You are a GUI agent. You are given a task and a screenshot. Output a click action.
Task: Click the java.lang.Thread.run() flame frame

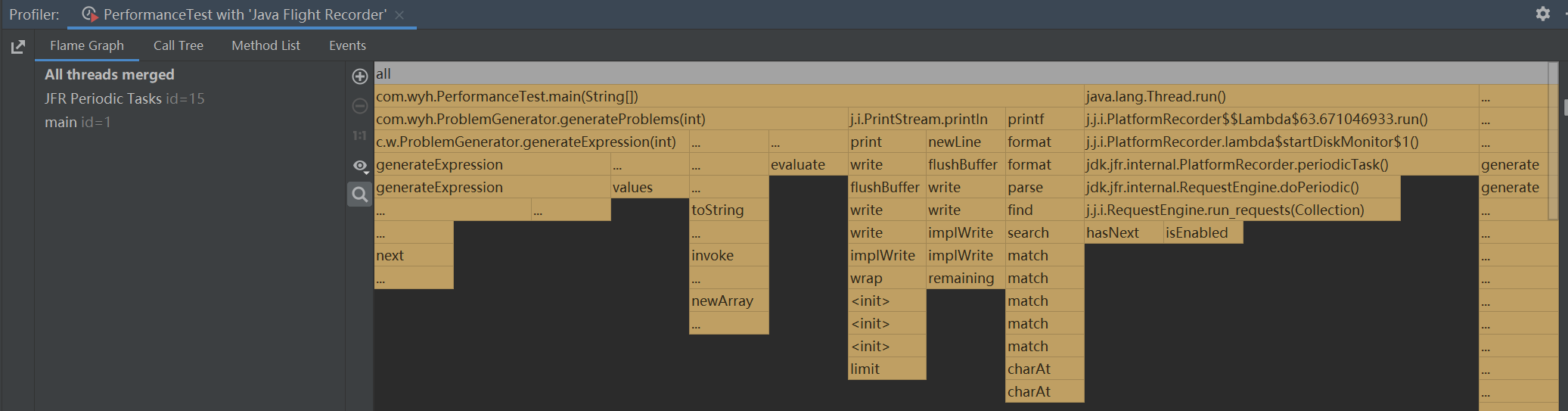[x=1156, y=96]
